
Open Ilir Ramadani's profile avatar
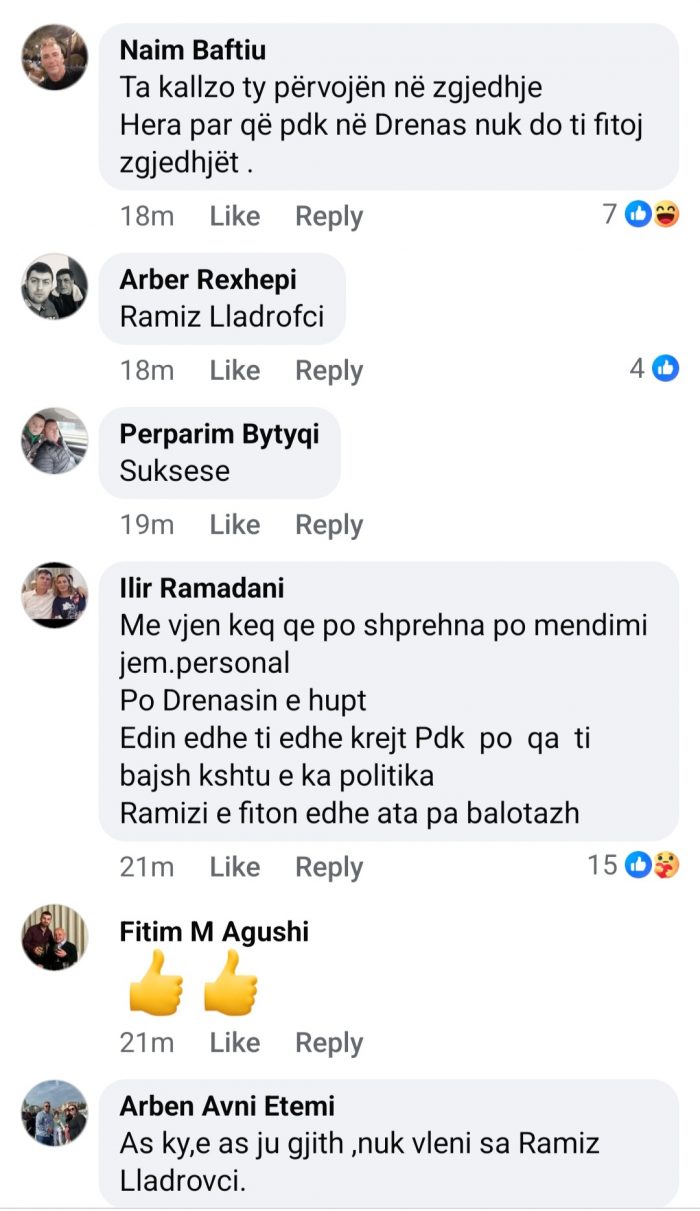[x=55, y=595]
